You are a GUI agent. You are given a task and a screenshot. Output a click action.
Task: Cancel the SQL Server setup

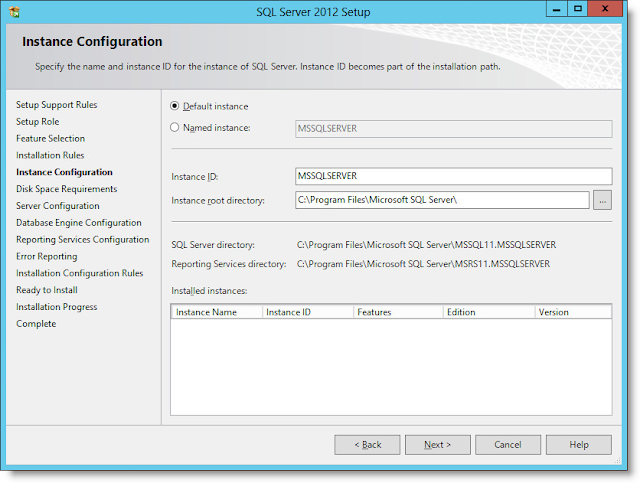coord(508,445)
